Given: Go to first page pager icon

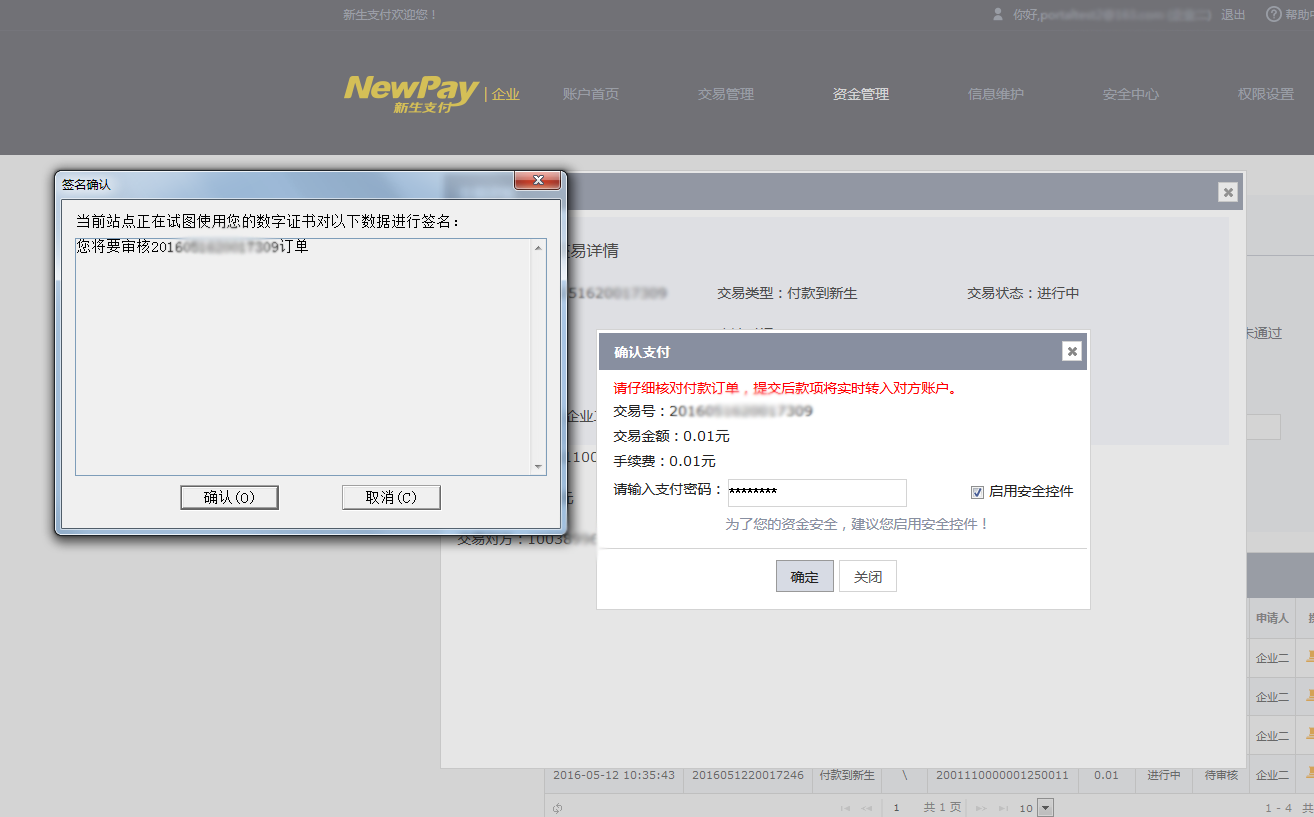Looking at the screenshot, I should pyautogui.click(x=846, y=808).
